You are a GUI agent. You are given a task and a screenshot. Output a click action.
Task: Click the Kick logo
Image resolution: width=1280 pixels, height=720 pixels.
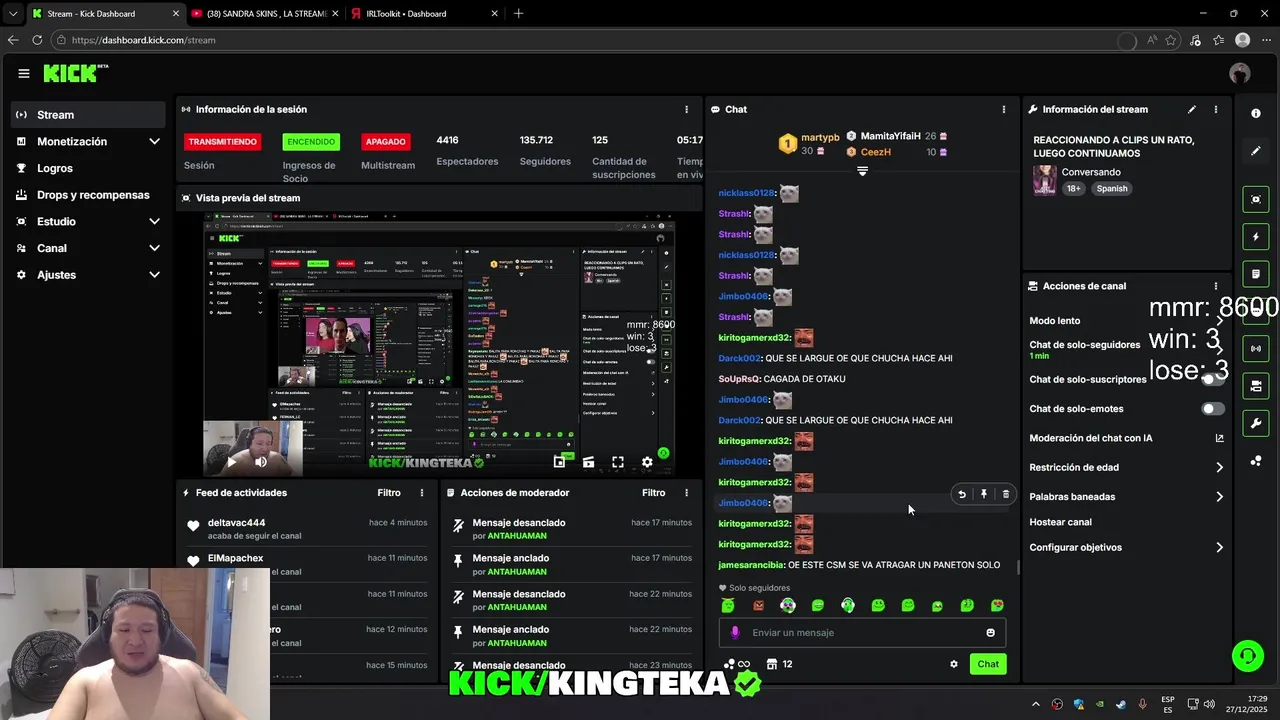coord(74,73)
